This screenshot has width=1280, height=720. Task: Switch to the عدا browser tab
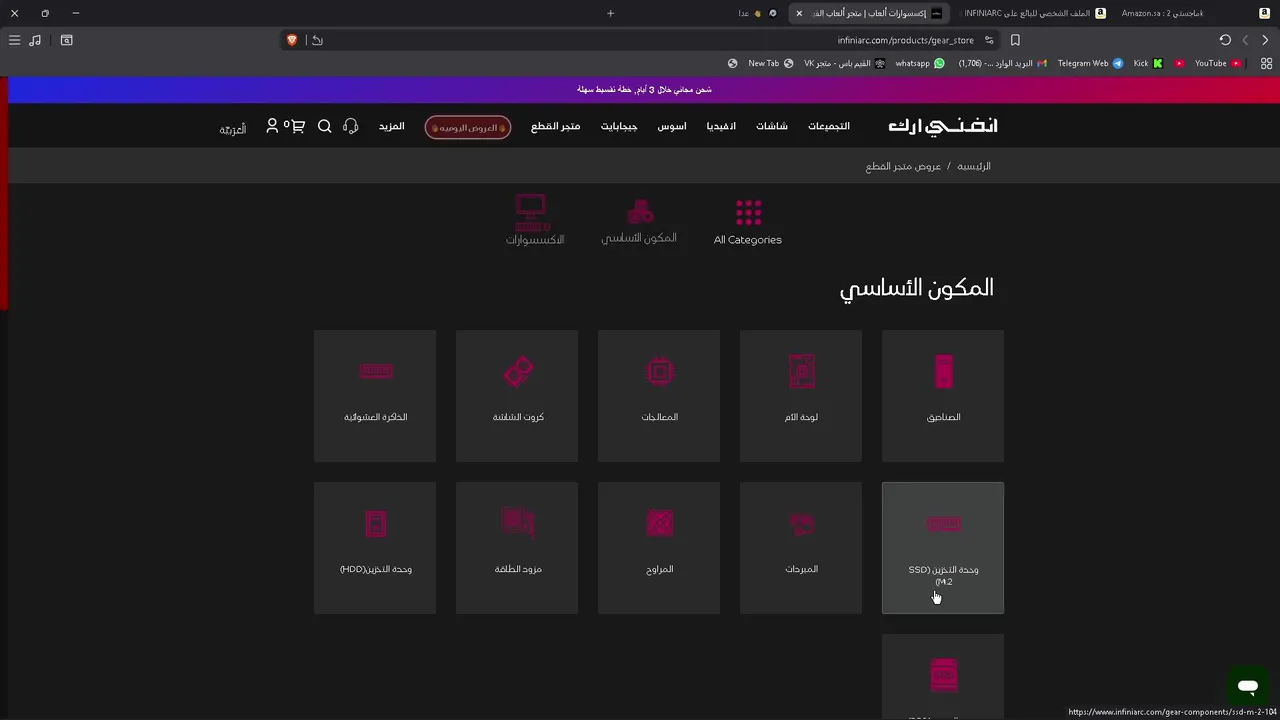[x=757, y=13]
